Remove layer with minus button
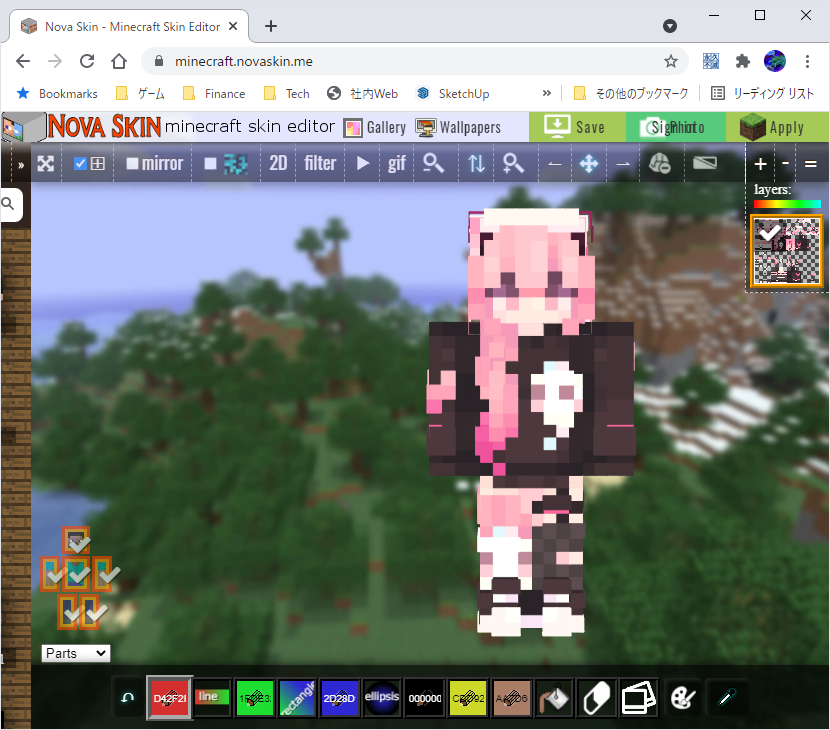This screenshot has width=830, height=730. coord(786,164)
